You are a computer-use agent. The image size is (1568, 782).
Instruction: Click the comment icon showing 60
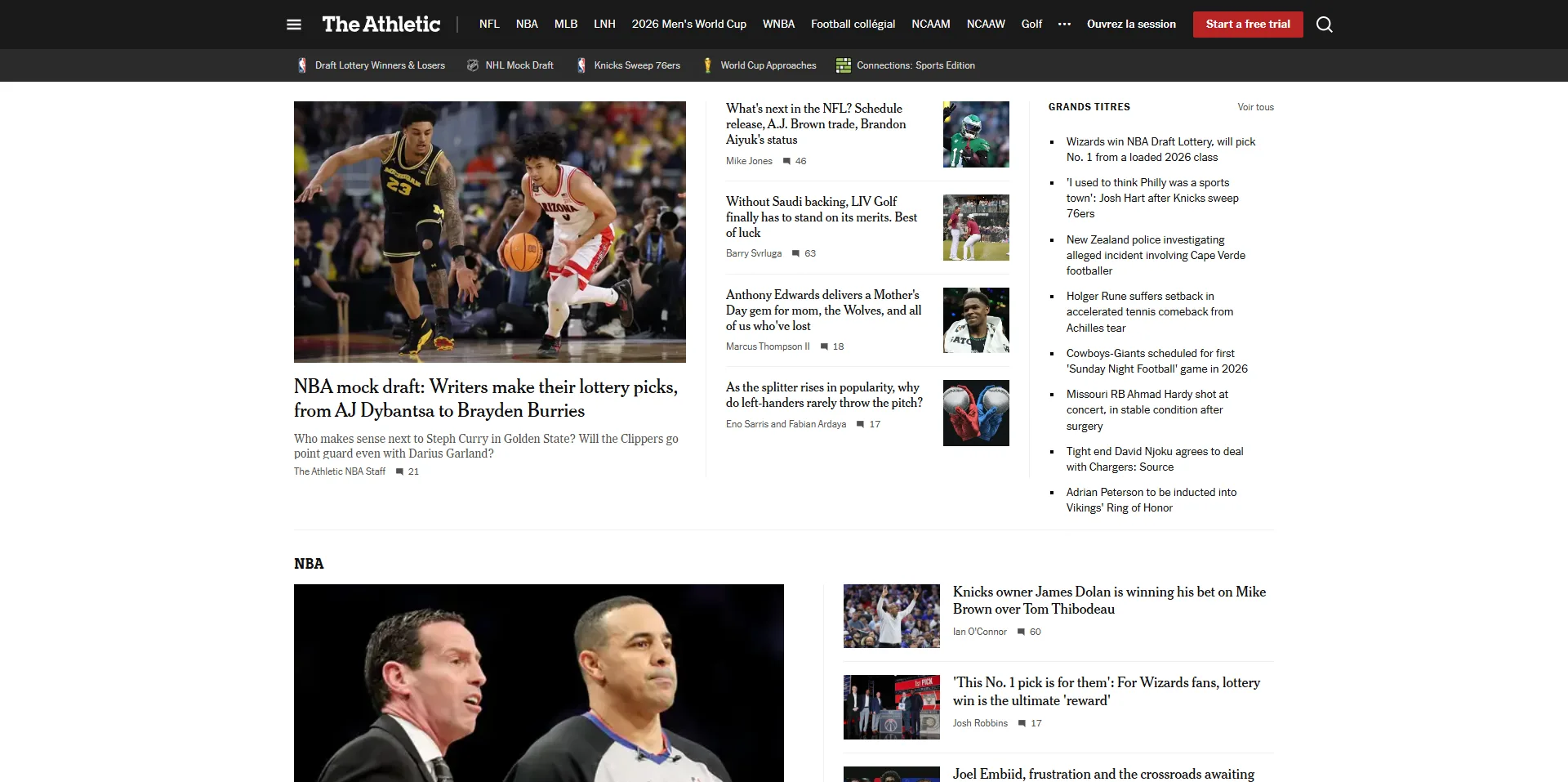coord(1021,632)
